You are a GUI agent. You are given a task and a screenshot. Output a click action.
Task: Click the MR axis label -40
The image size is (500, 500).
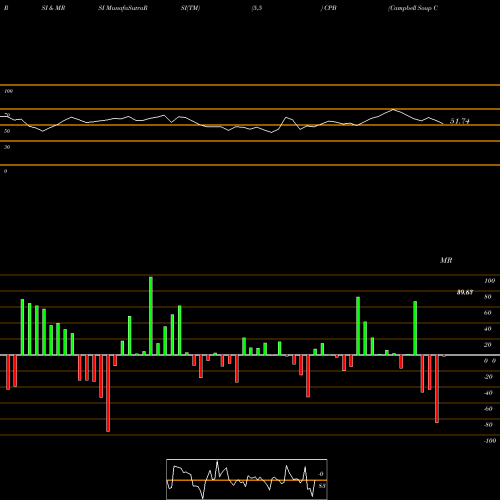pyautogui.click(x=488, y=393)
